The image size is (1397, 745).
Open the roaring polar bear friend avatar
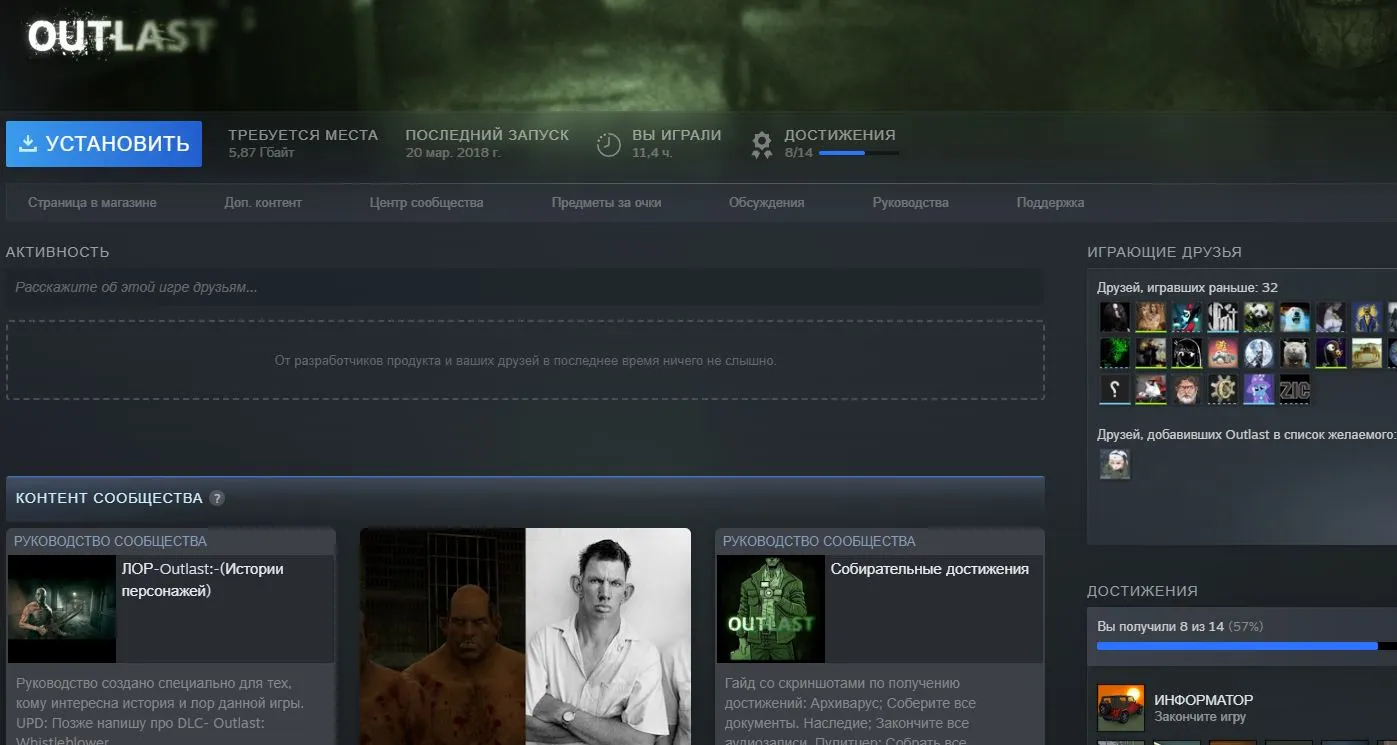pyautogui.click(x=1295, y=317)
